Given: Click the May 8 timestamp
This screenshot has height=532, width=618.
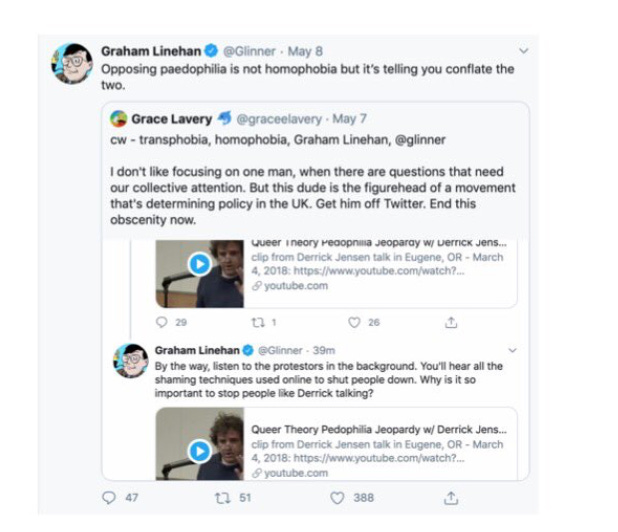Looking at the screenshot, I should (x=305, y=51).
